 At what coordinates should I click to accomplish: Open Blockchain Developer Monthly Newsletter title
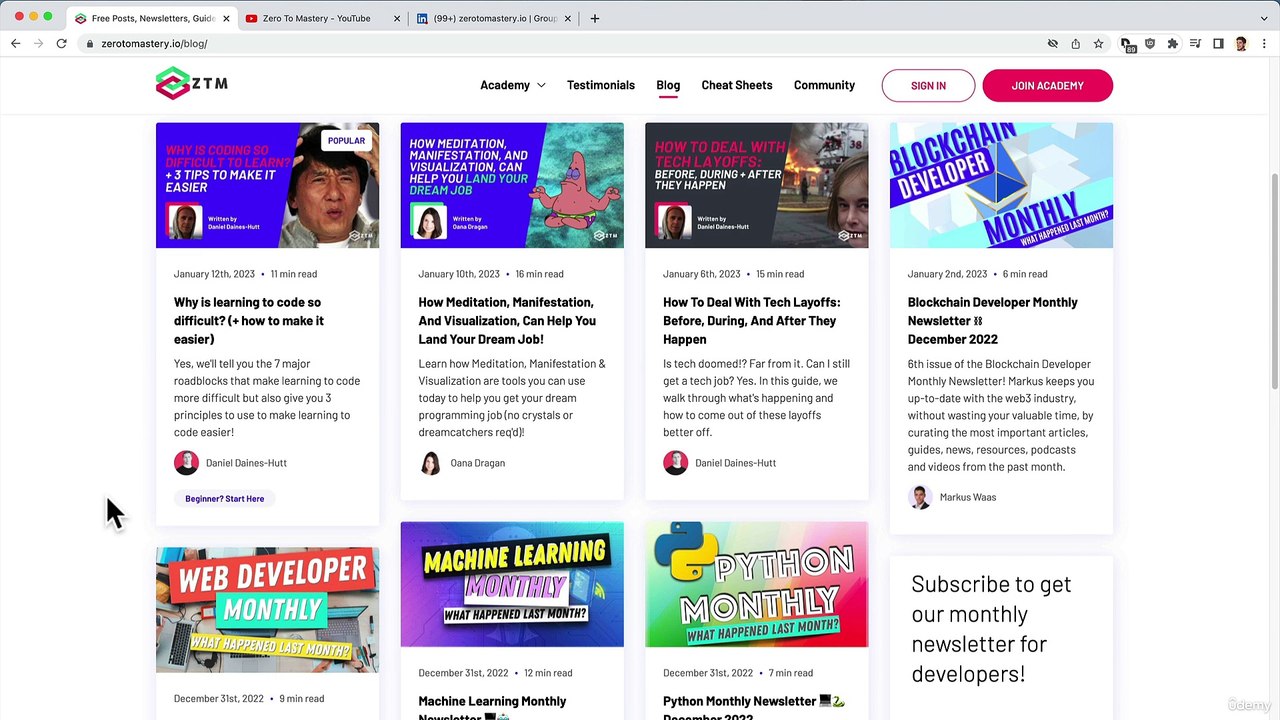click(992, 320)
